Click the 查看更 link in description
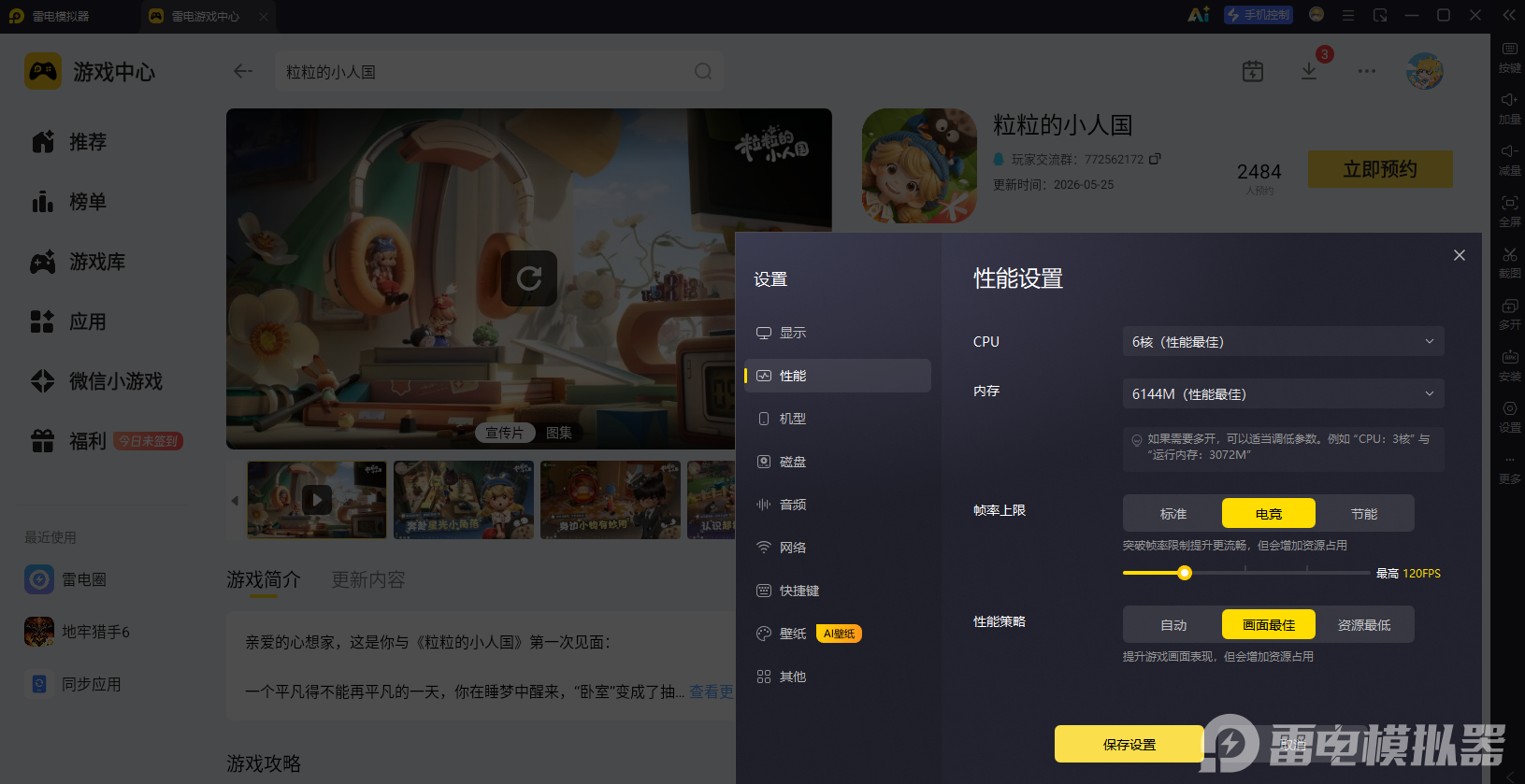1525x784 pixels. (712, 691)
